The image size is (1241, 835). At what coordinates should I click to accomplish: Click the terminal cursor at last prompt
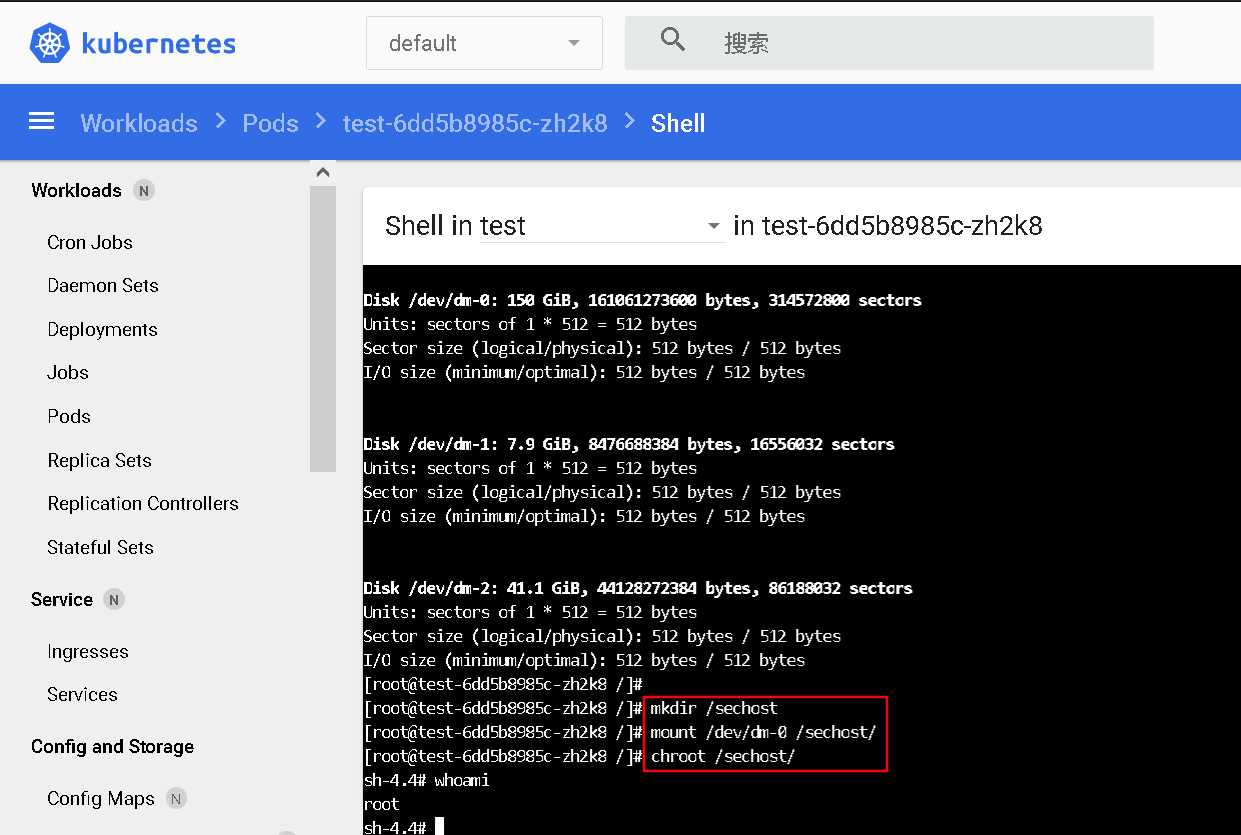click(x=439, y=827)
